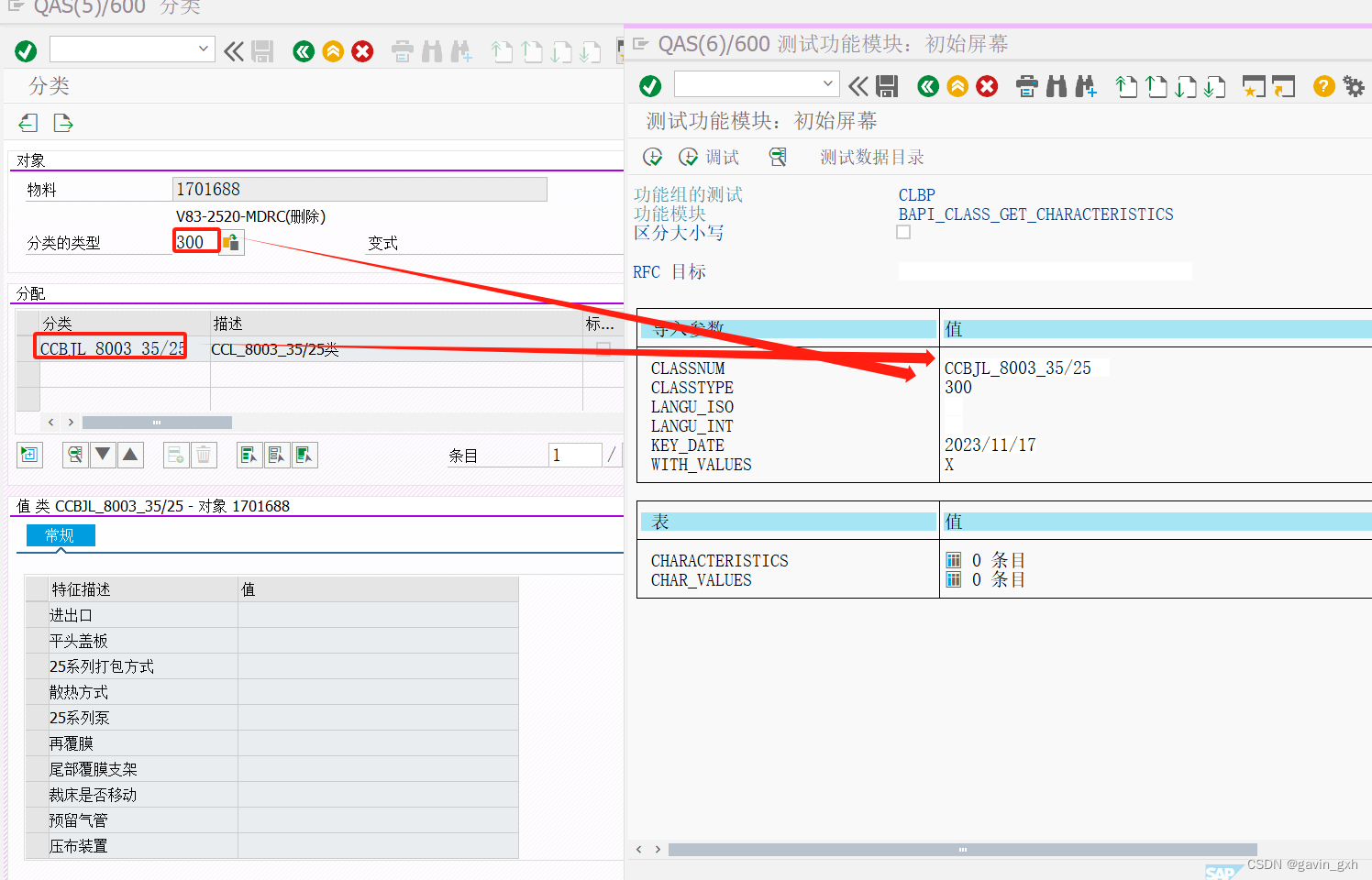The width and height of the screenshot is (1372, 880).
Task: Select the sort descending triangle icon
Action: [x=102, y=454]
